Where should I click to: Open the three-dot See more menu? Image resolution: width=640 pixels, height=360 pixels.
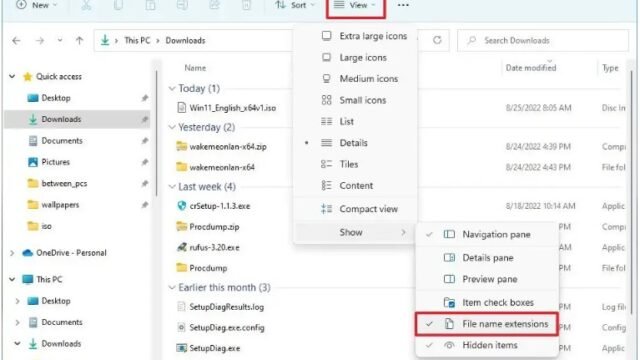[403, 5]
